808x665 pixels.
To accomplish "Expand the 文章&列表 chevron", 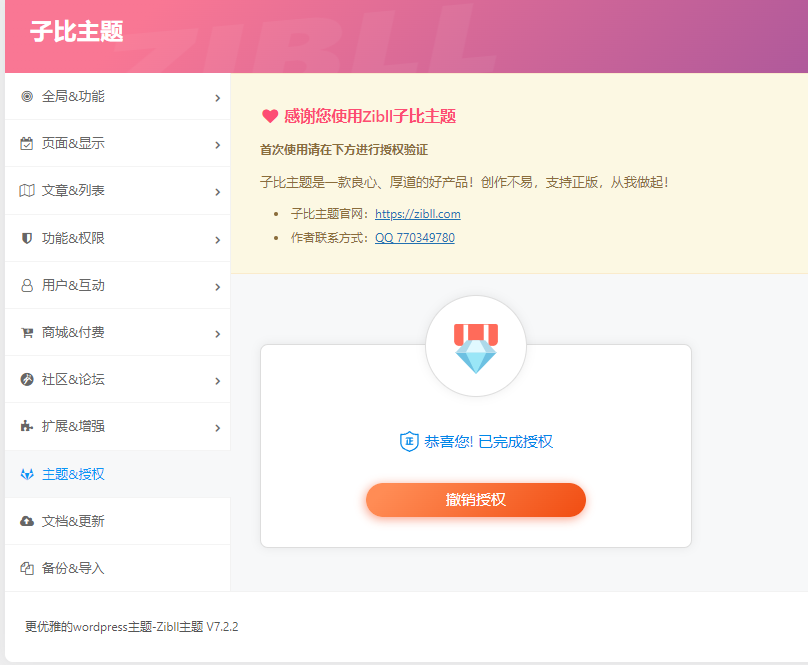I will pyautogui.click(x=218, y=192).
